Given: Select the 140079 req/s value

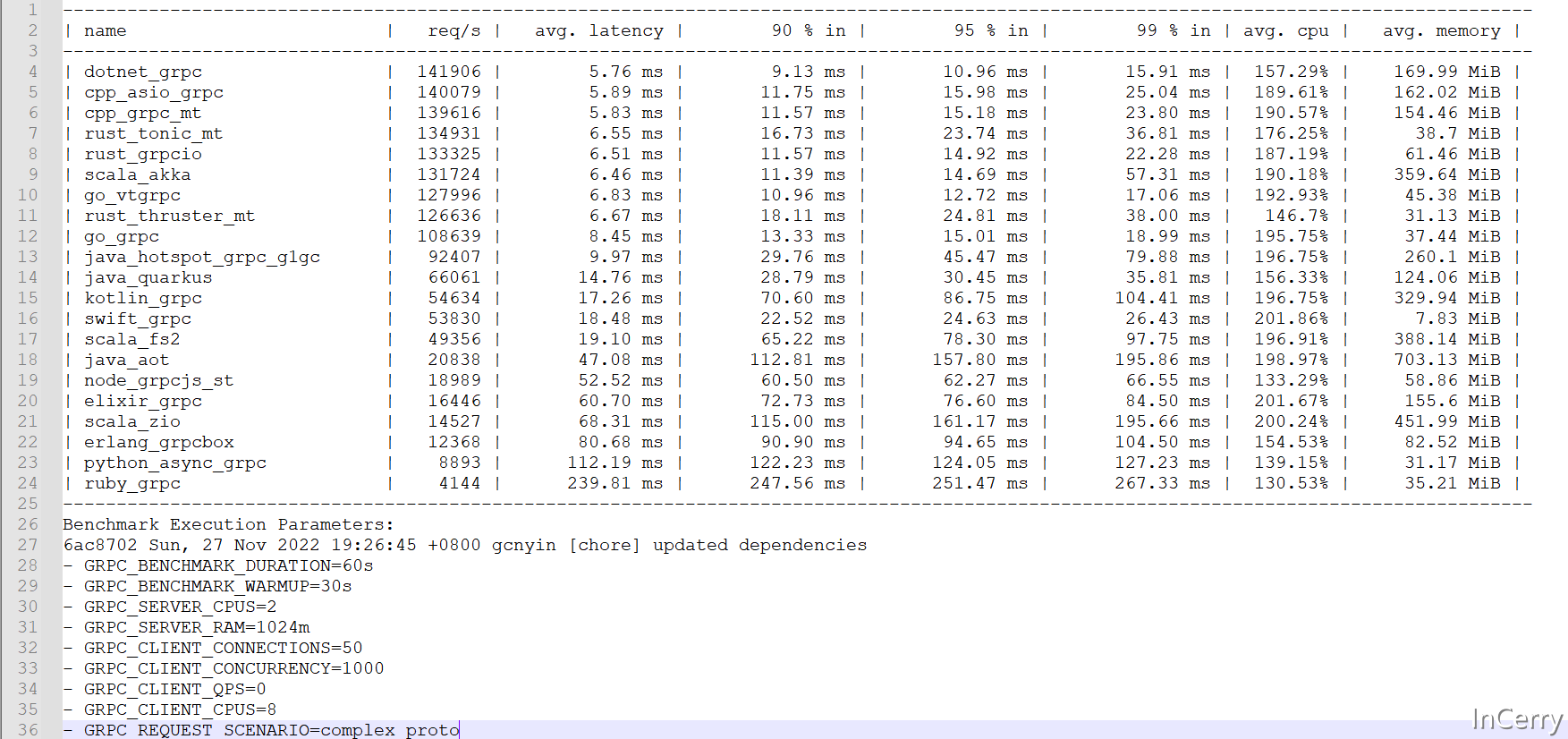Looking at the screenshot, I should (x=449, y=92).
